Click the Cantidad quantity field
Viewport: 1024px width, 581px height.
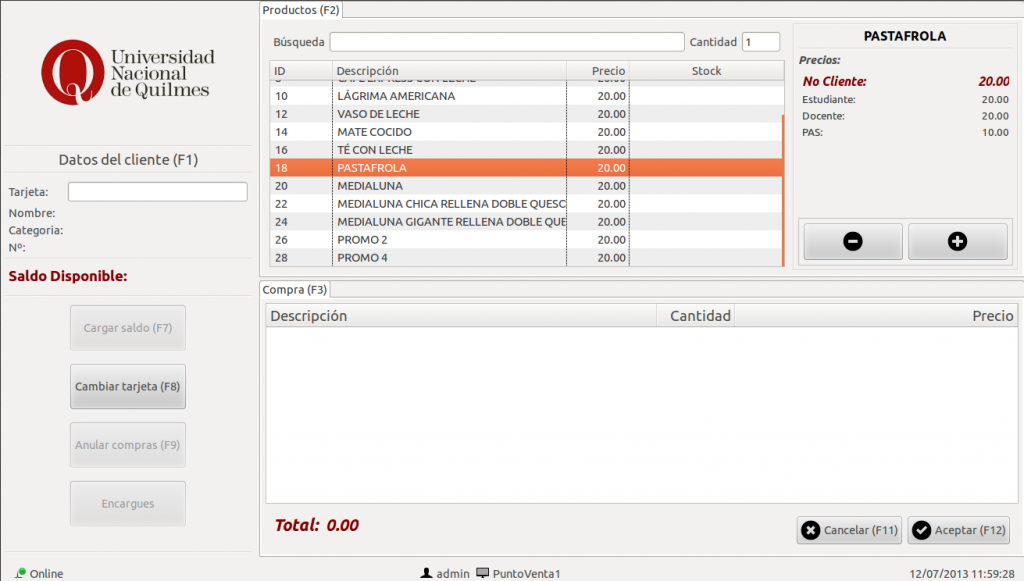pyautogui.click(x=760, y=42)
